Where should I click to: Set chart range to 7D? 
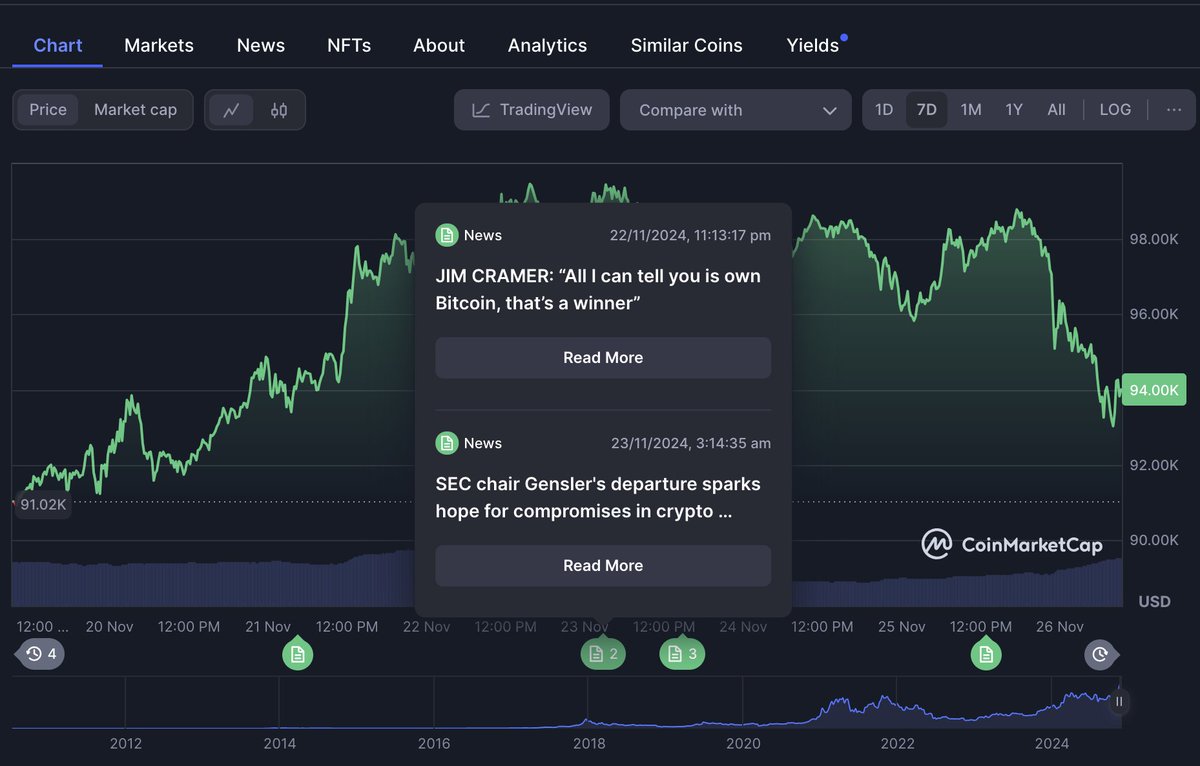click(x=927, y=110)
